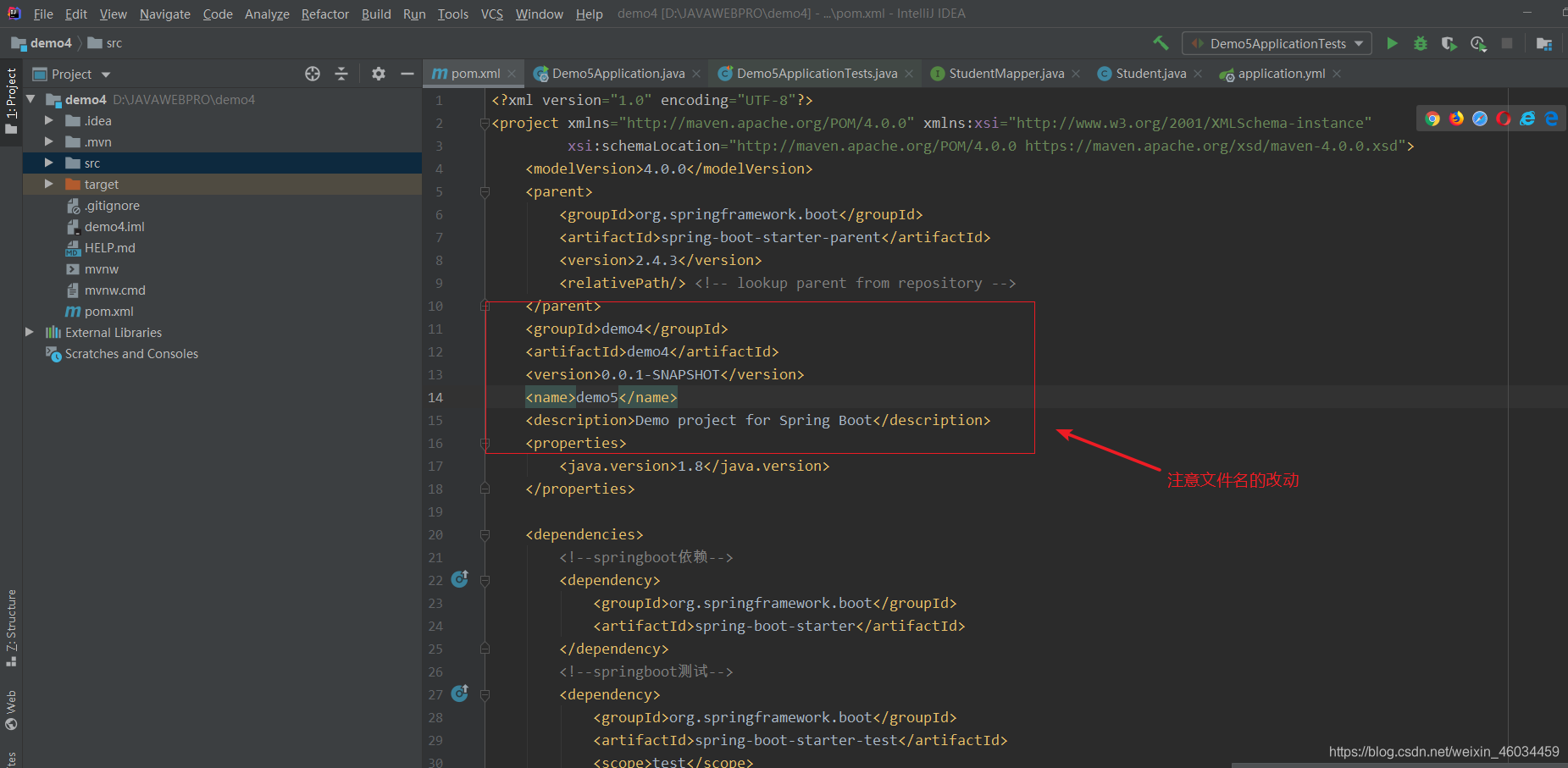Fold the dependency tag at line 22

point(485,581)
